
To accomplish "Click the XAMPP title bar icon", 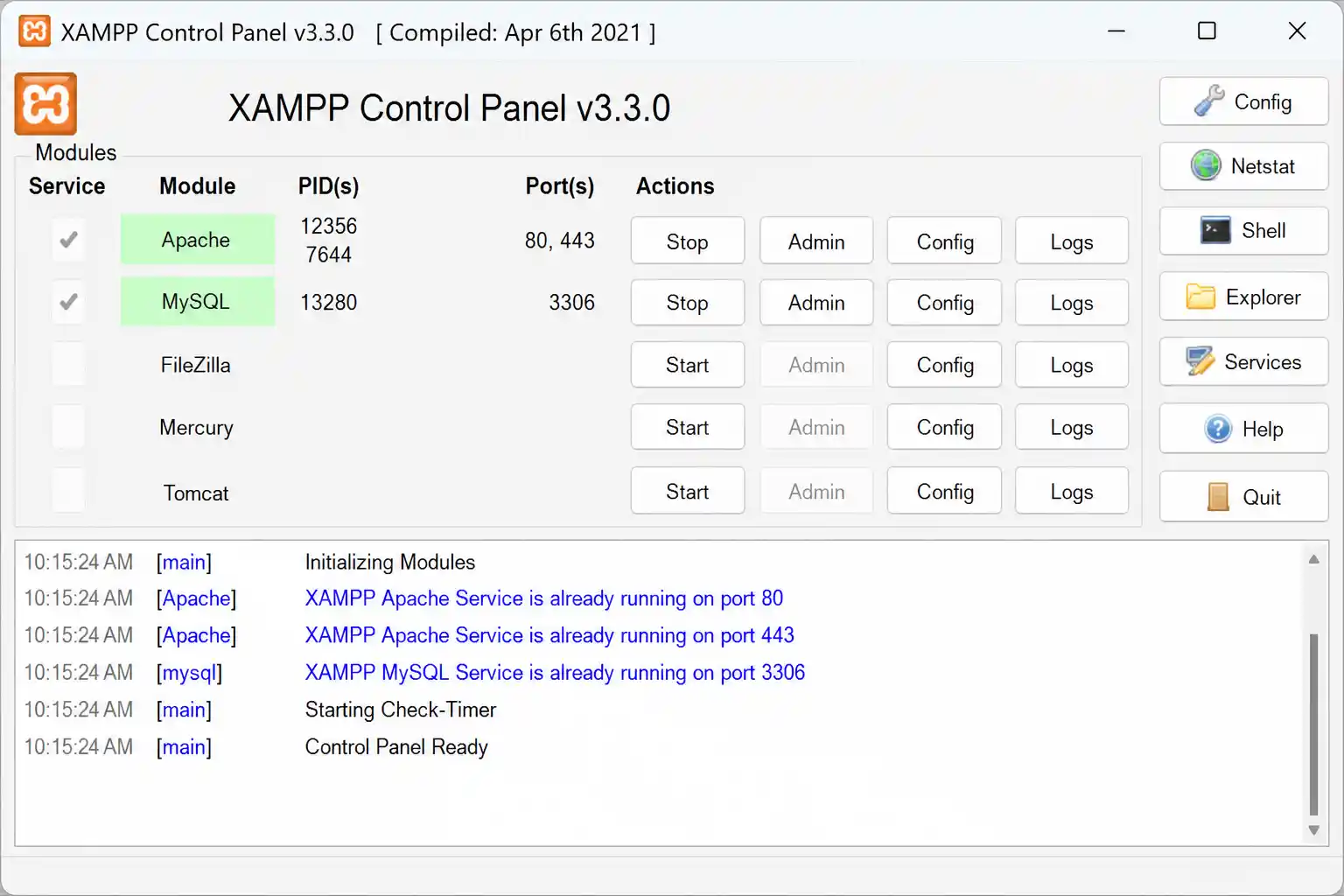I will pos(34,31).
